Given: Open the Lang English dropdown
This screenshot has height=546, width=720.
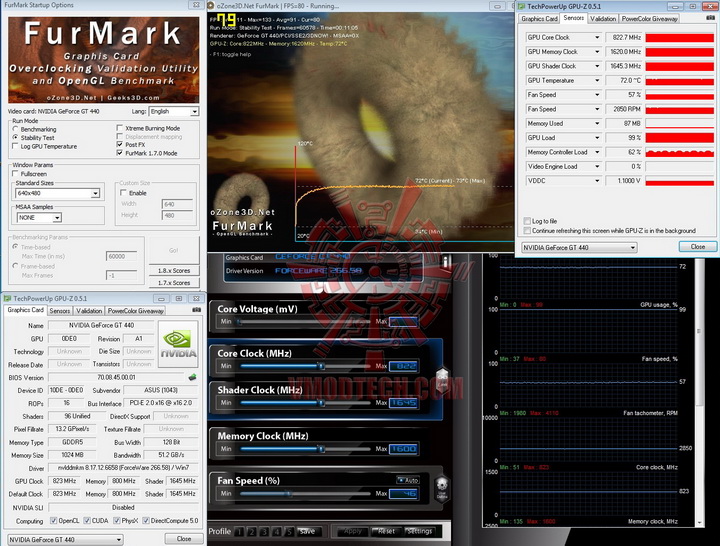Looking at the screenshot, I should [195, 112].
